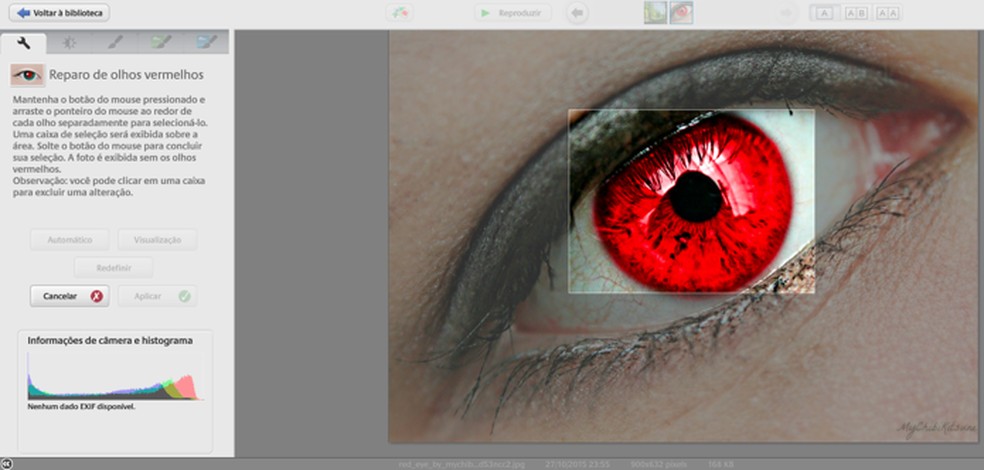The image size is (984, 470).
Task: Click the black pupil of the eye
Action: click(x=695, y=196)
